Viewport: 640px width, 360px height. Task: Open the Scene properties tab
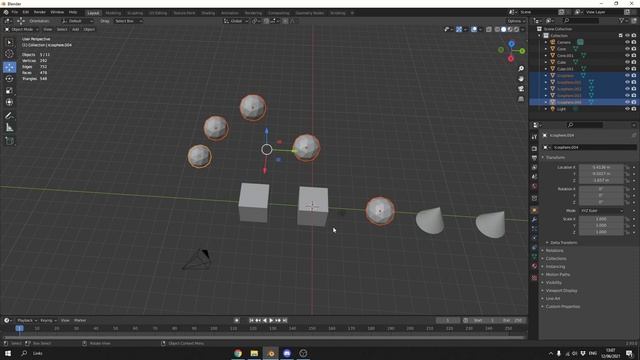pos(534,177)
